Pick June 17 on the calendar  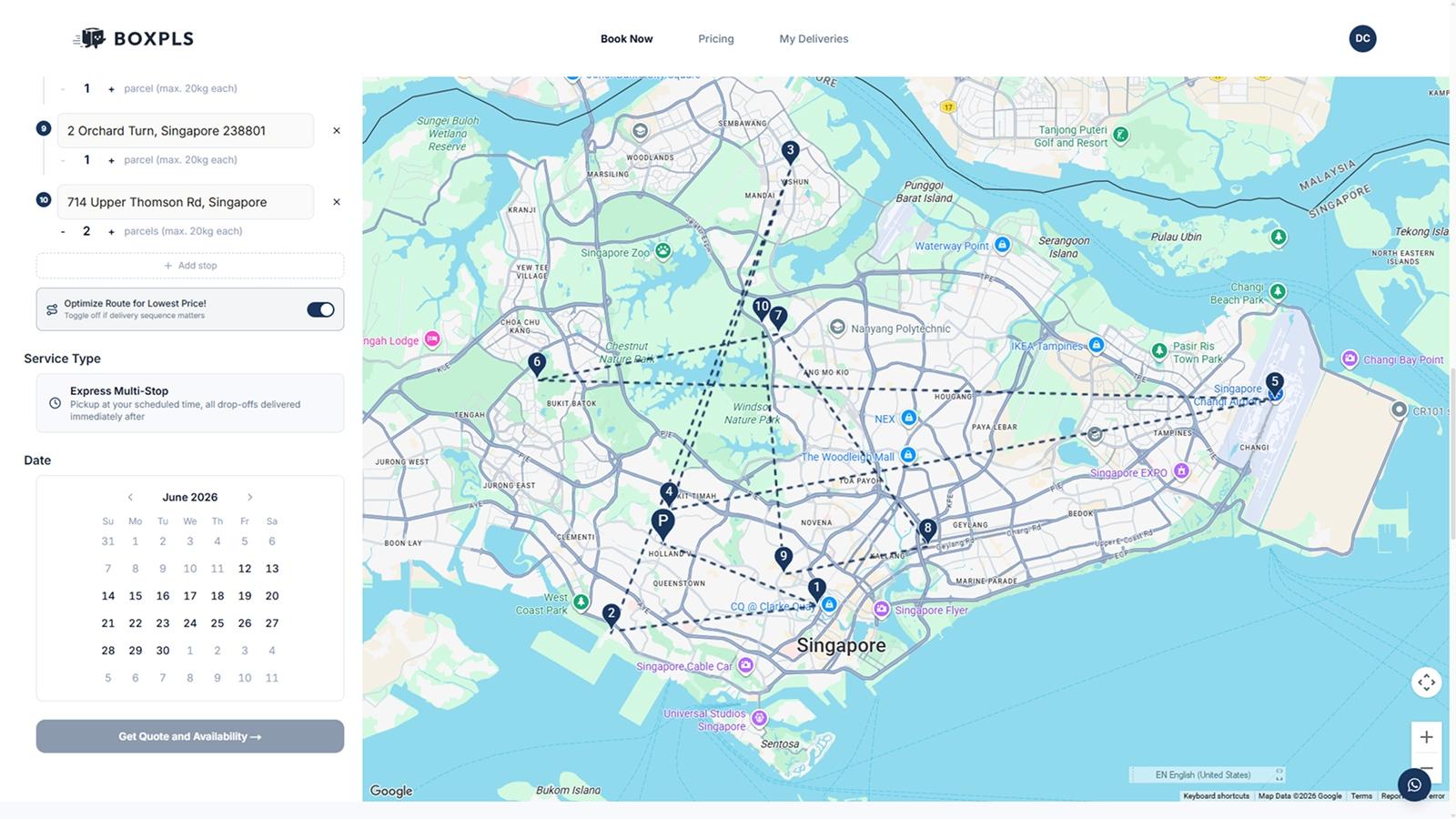point(190,596)
